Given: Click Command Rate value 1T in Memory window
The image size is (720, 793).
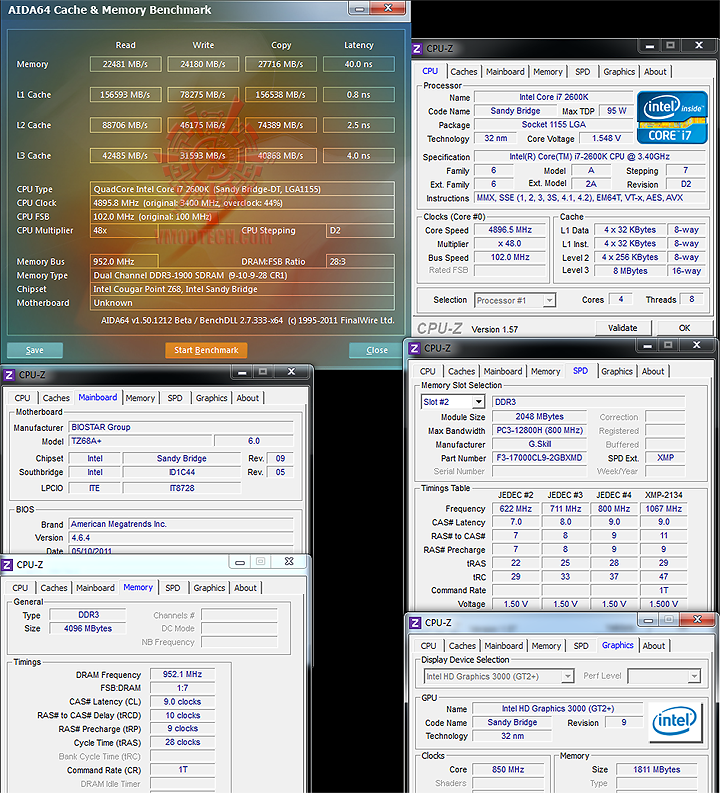Looking at the screenshot, I should point(183,770).
